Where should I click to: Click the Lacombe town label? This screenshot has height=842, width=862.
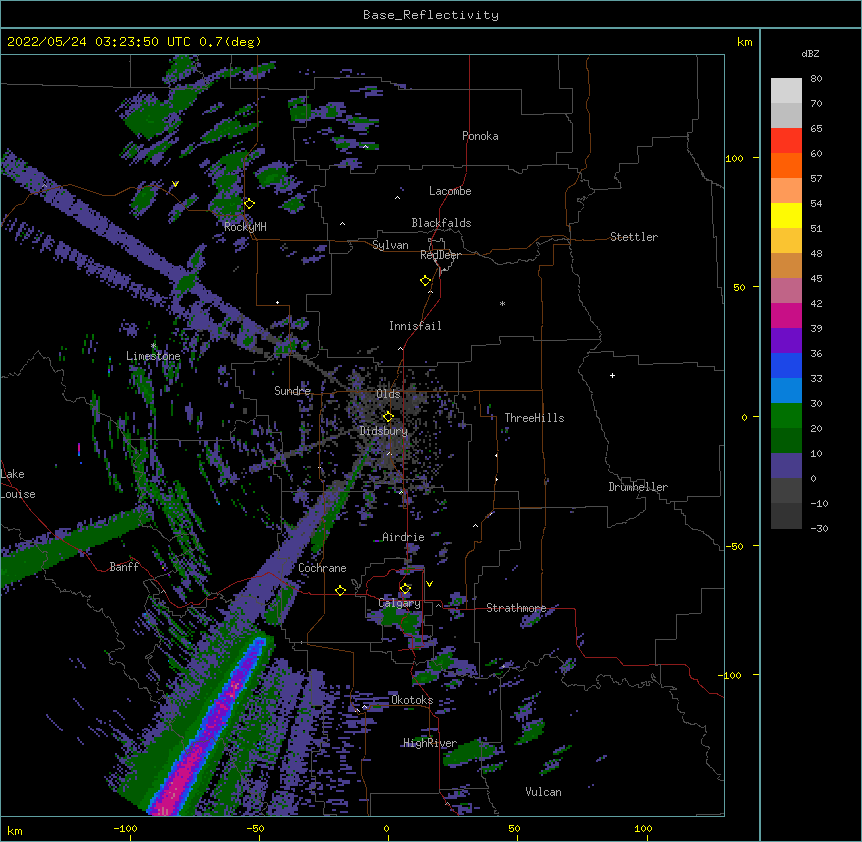450,191
